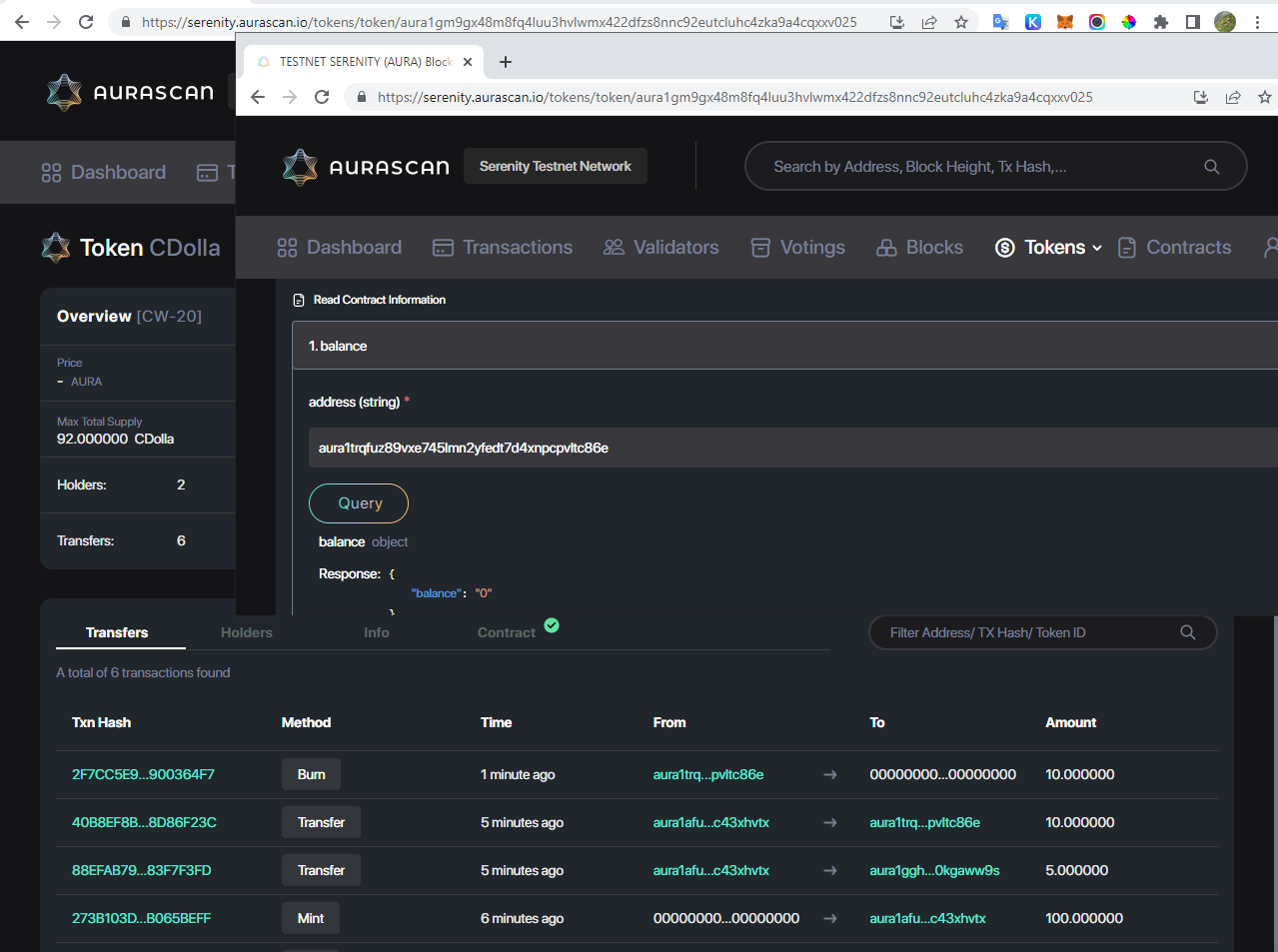The image size is (1278, 952).
Task: Click magnifier icon in the front search bar
Action: coord(1212,167)
